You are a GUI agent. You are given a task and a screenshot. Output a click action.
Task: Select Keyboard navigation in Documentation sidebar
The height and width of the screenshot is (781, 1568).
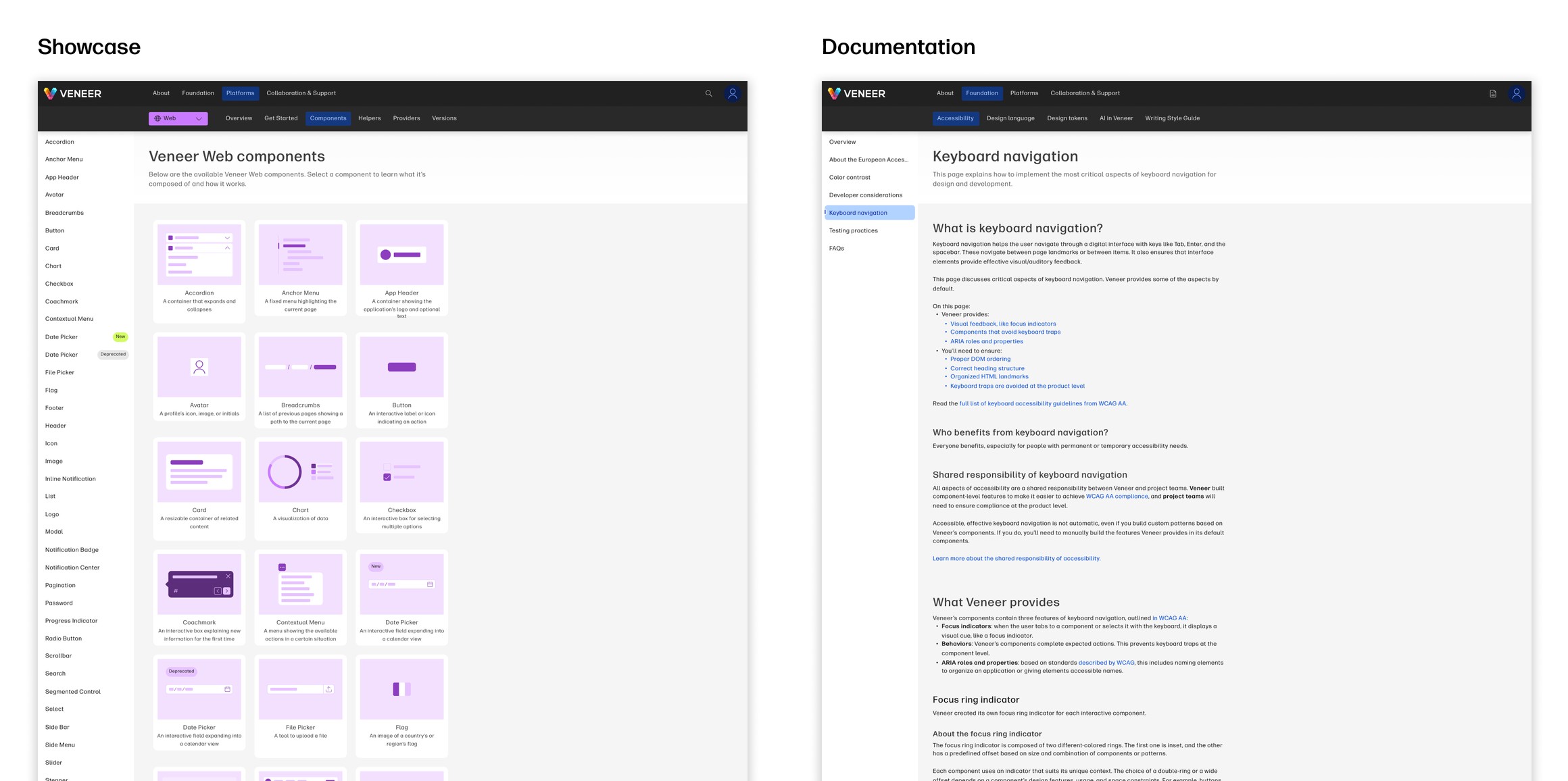click(870, 213)
